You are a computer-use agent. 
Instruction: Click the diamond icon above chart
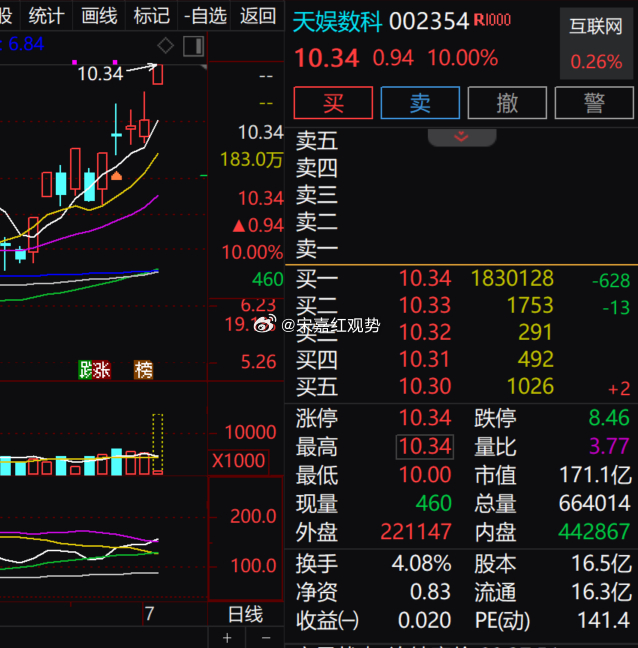click(x=165, y=45)
